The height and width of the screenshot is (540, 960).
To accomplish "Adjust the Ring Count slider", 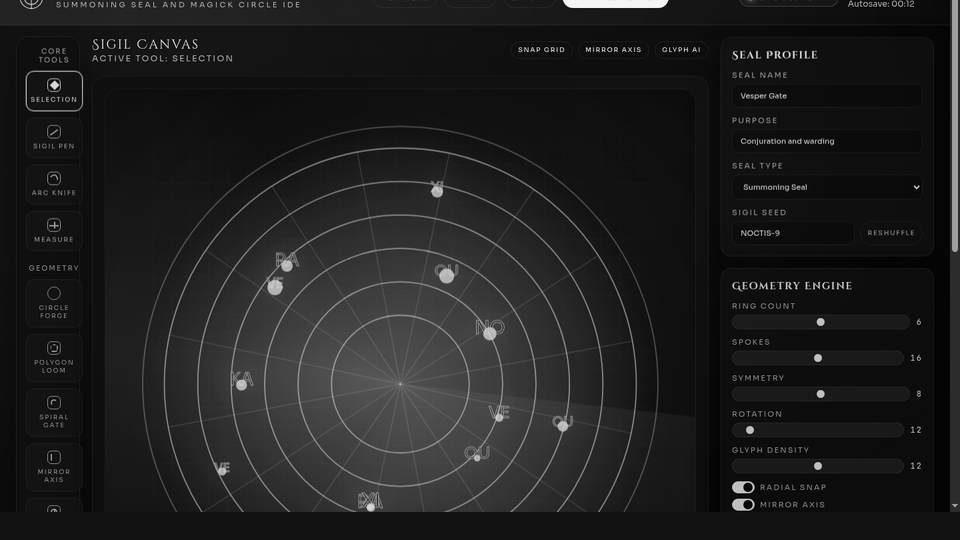I will (820, 322).
